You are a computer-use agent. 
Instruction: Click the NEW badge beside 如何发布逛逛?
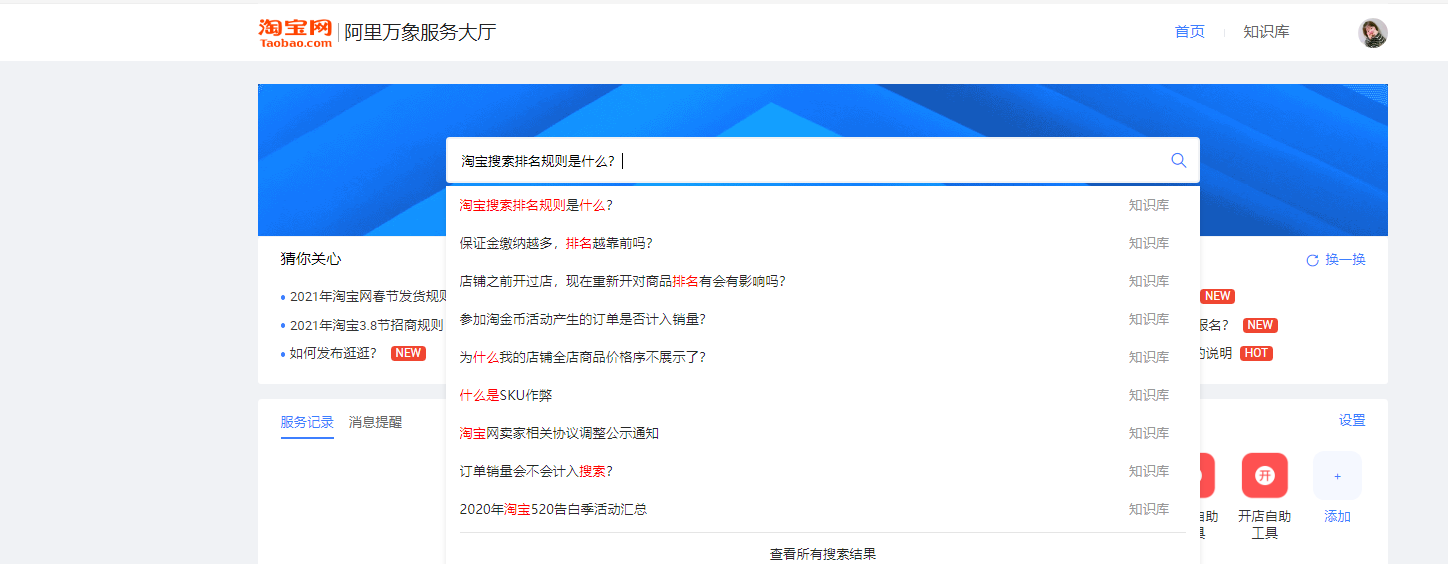[x=408, y=353]
